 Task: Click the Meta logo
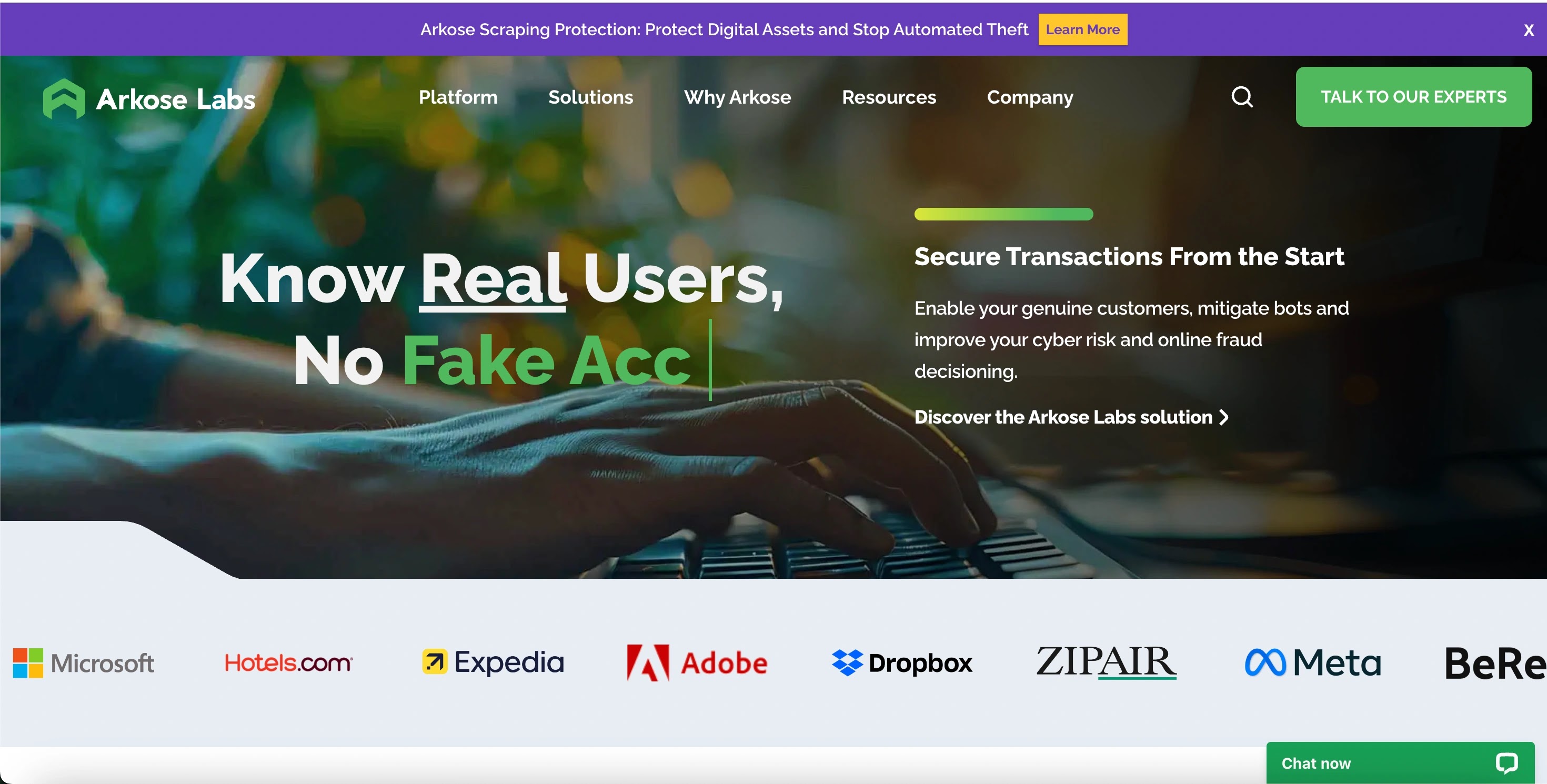tap(1313, 662)
